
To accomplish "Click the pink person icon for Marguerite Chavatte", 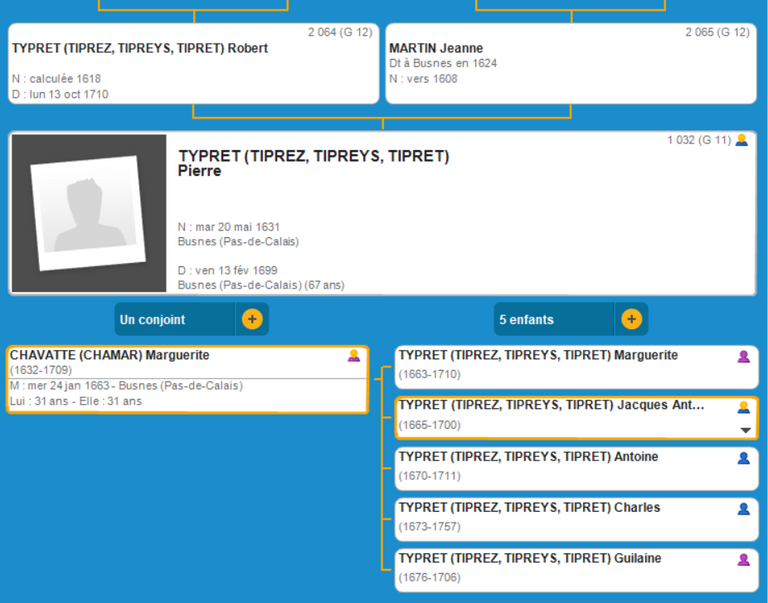I will [x=353, y=356].
